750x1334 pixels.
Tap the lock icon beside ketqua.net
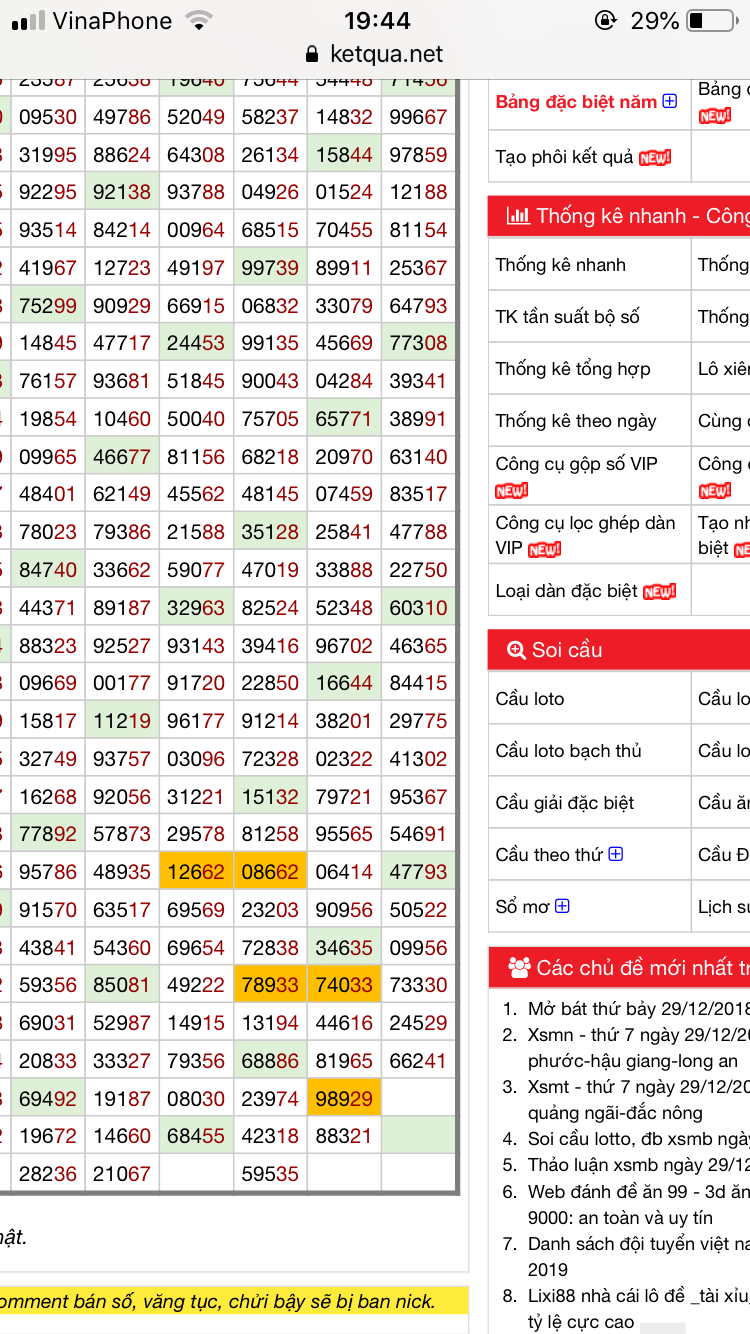tap(312, 54)
